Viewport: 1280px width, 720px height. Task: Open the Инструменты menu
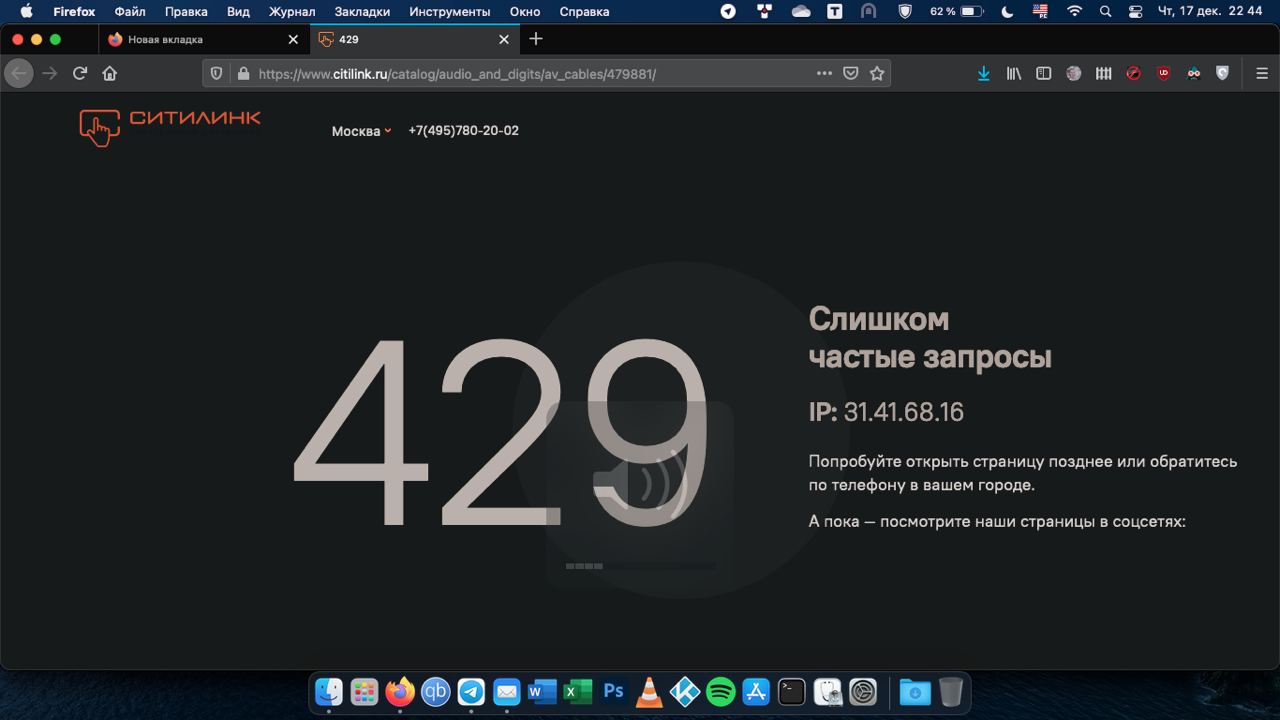tap(450, 12)
